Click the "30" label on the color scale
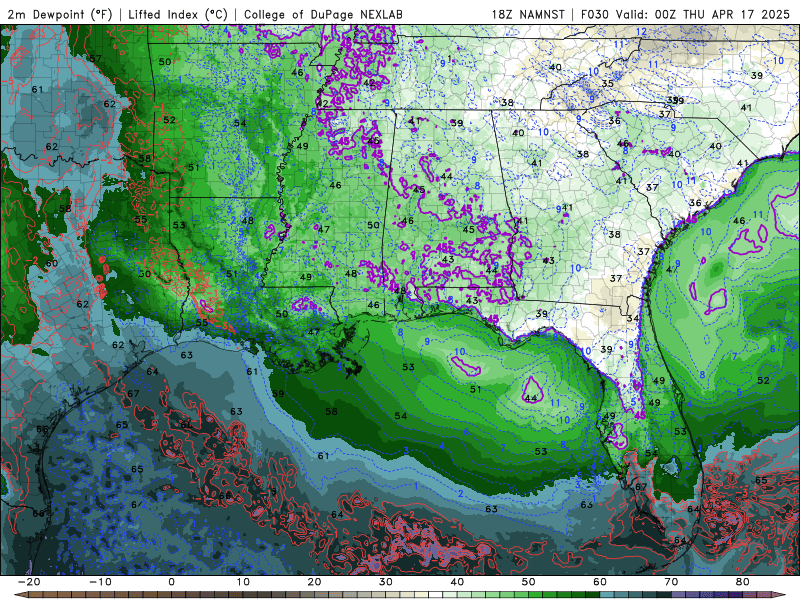 (x=386, y=582)
